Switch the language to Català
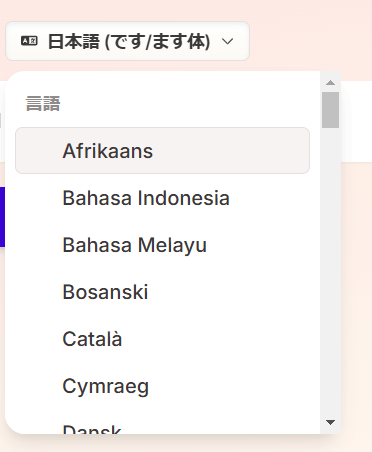Image resolution: width=372 pixels, height=452 pixels. tap(162, 339)
